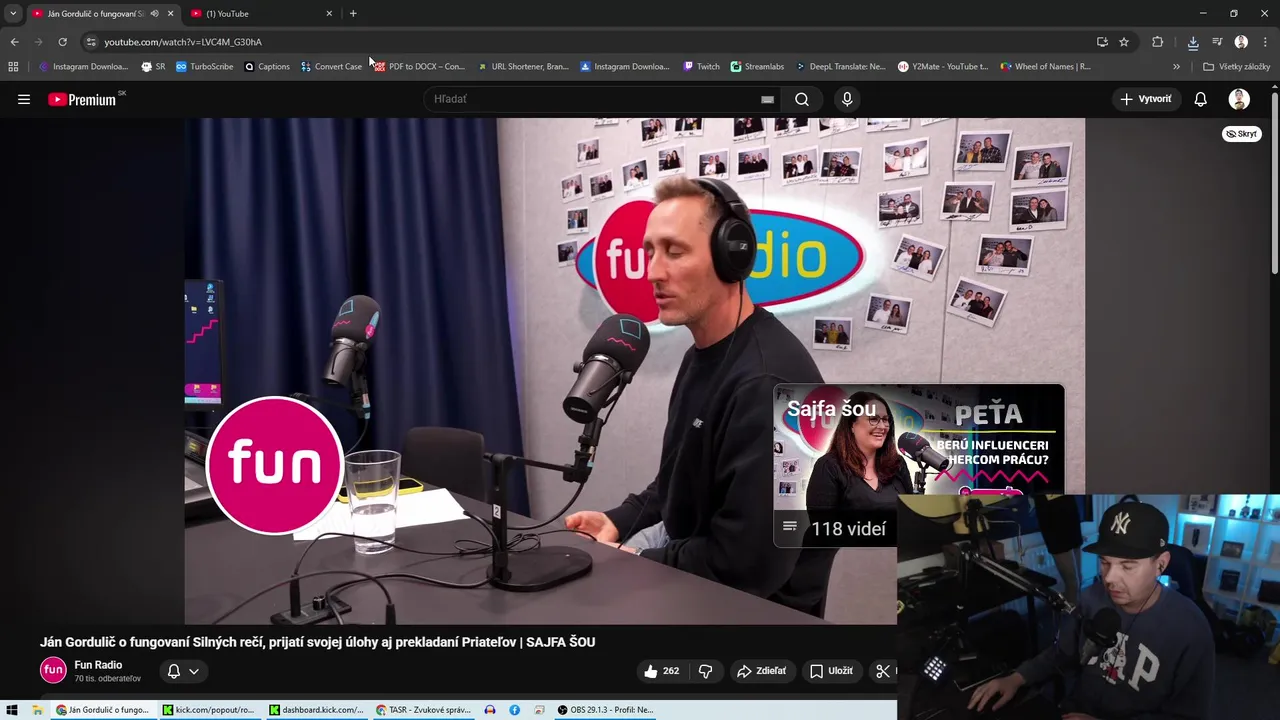Open File Explorer from the taskbar
1280x720 pixels.
(37, 710)
